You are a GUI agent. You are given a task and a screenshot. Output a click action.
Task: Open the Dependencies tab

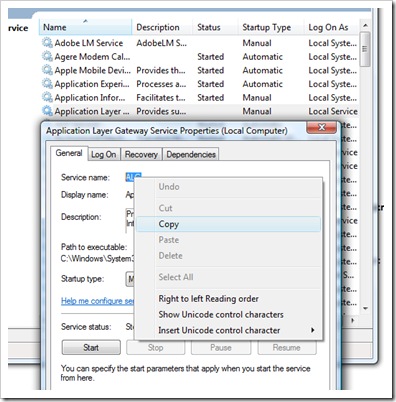(x=191, y=155)
